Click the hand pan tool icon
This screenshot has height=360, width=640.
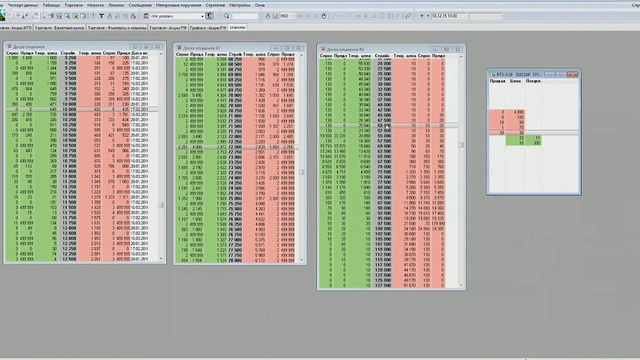click(x=324, y=16)
